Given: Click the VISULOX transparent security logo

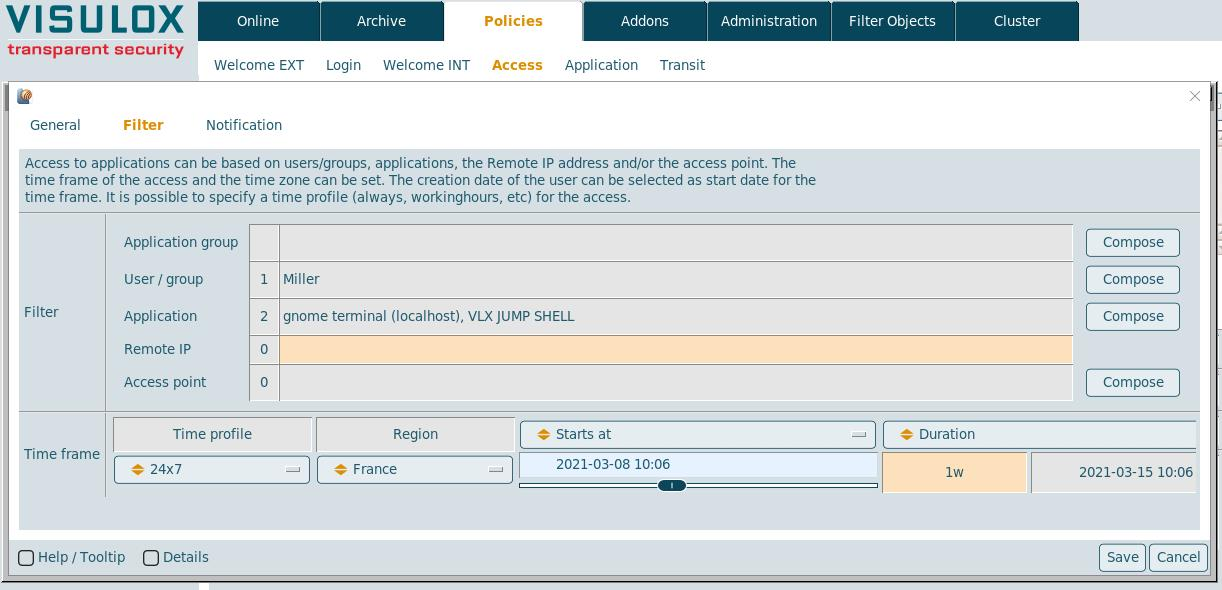Looking at the screenshot, I should (96, 31).
